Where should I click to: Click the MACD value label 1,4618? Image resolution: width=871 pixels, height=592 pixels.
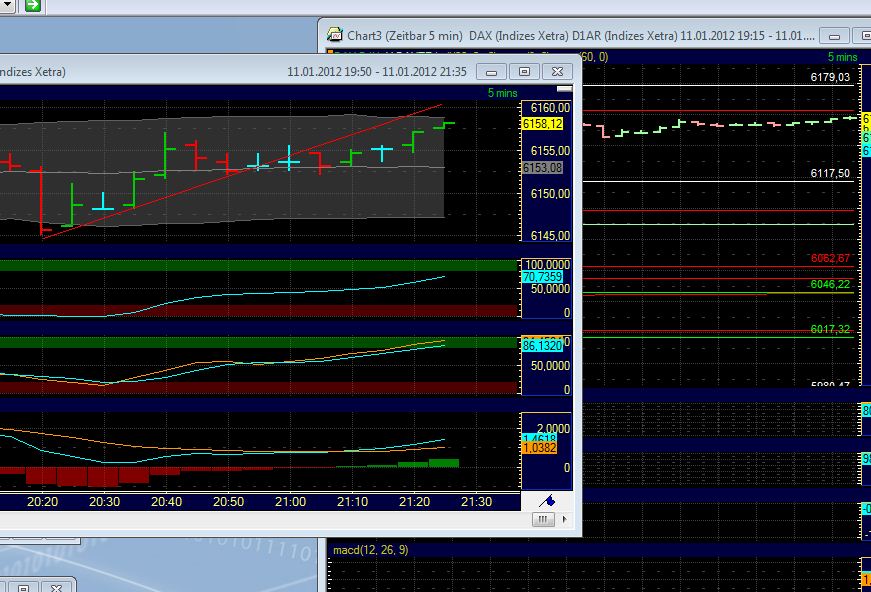540,437
